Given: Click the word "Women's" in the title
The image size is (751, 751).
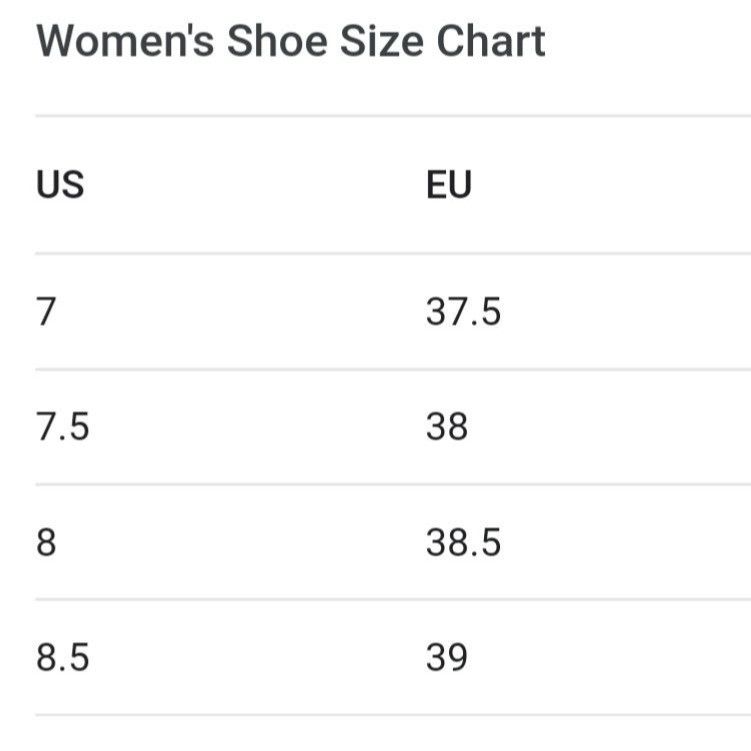Looking at the screenshot, I should [x=125, y=41].
